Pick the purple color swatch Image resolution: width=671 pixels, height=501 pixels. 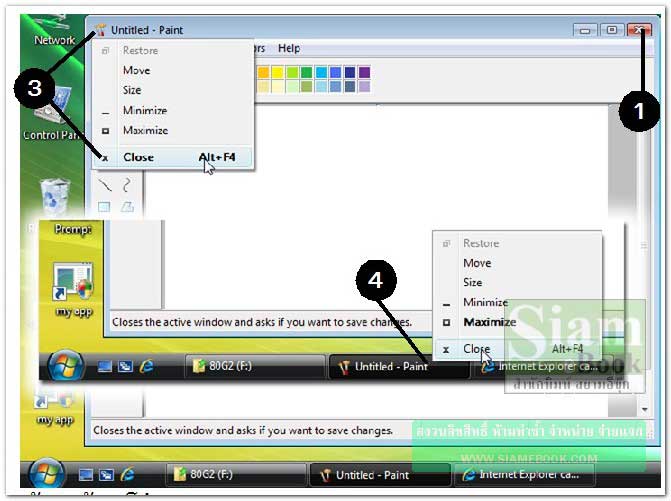point(364,72)
